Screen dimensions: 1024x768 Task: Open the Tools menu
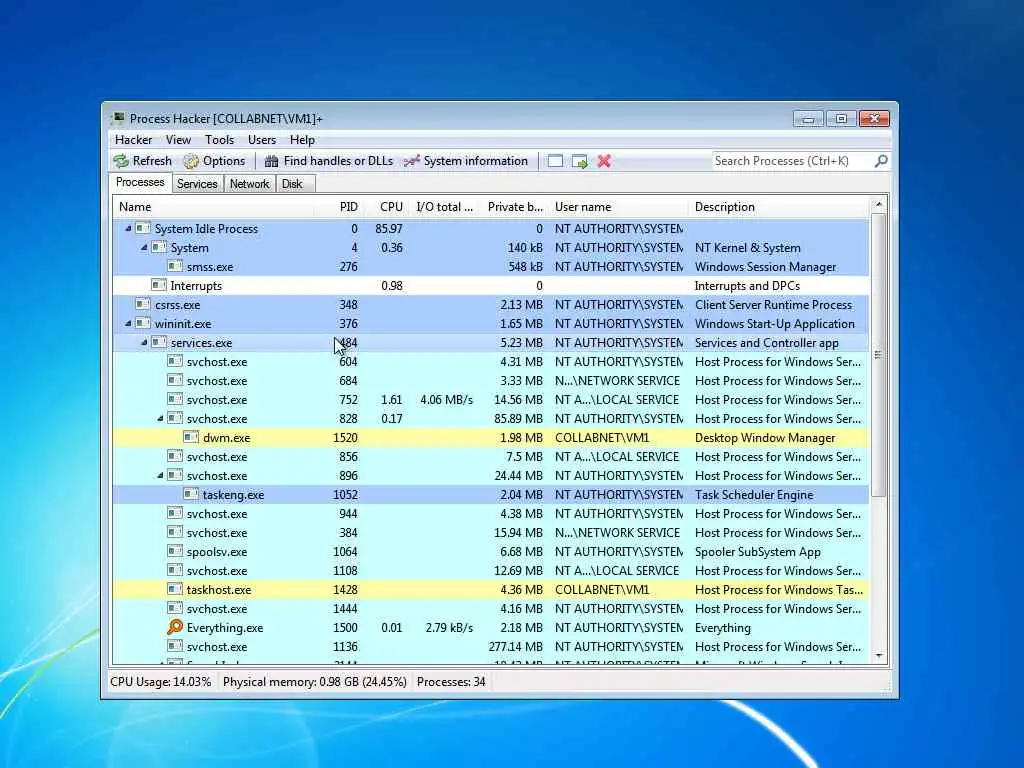[219, 140]
